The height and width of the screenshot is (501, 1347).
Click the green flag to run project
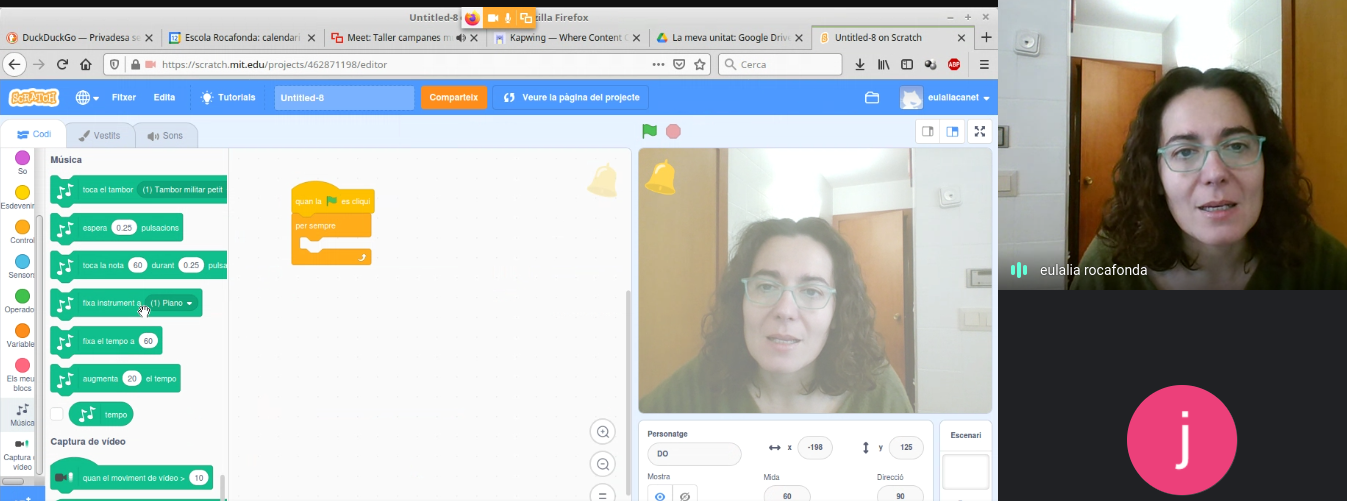coord(649,131)
